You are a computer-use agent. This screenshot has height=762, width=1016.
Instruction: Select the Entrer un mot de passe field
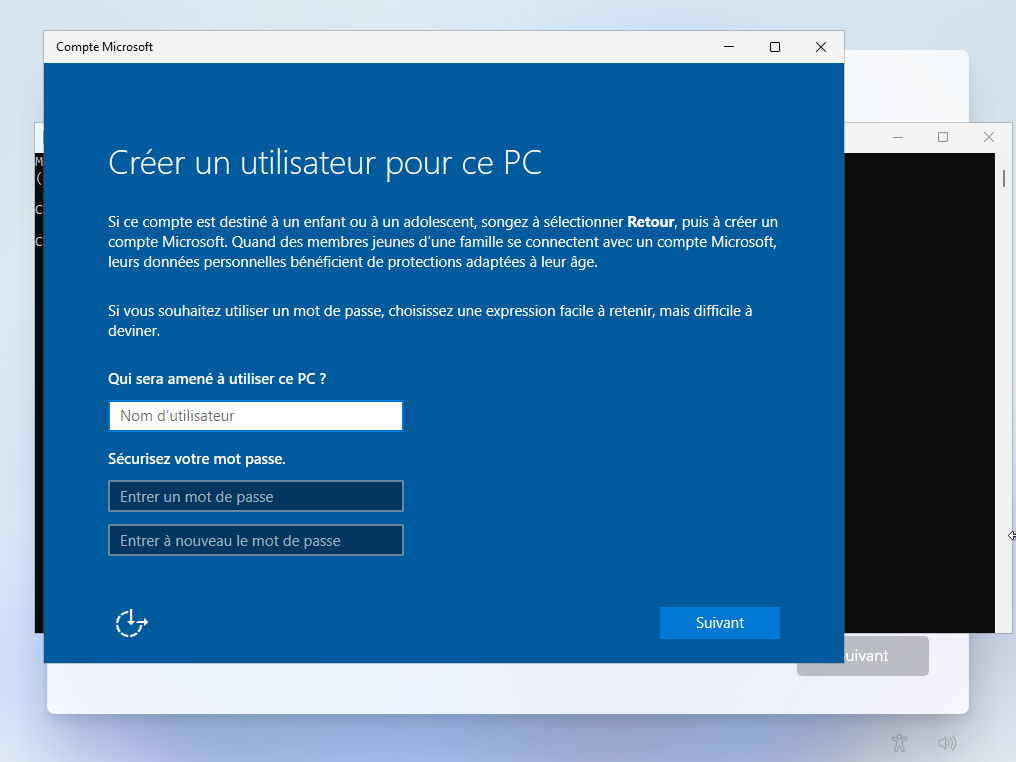(x=255, y=496)
